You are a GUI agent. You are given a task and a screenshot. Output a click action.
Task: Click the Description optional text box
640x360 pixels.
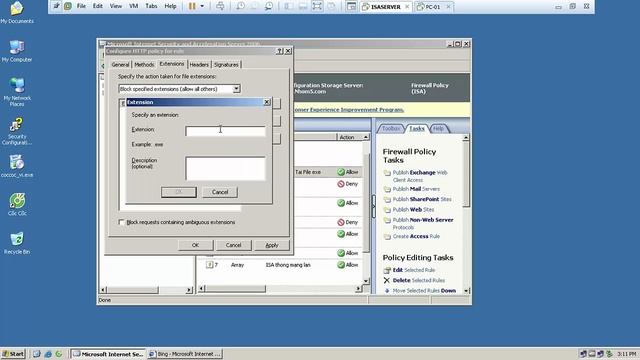pyautogui.click(x=225, y=168)
